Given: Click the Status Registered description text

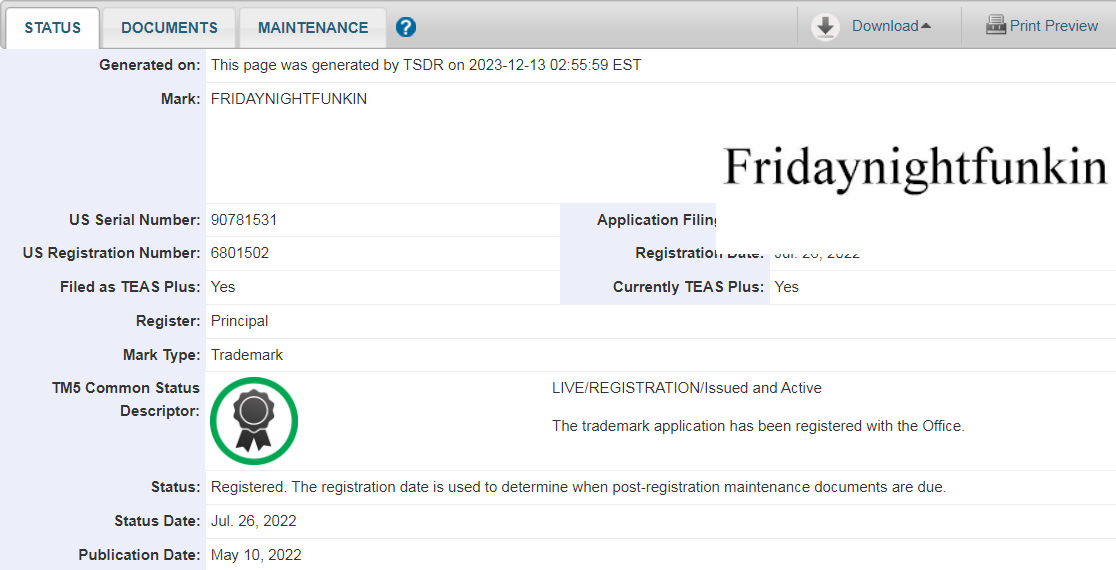Looking at the screenshot, I should [x=578, y=487].
